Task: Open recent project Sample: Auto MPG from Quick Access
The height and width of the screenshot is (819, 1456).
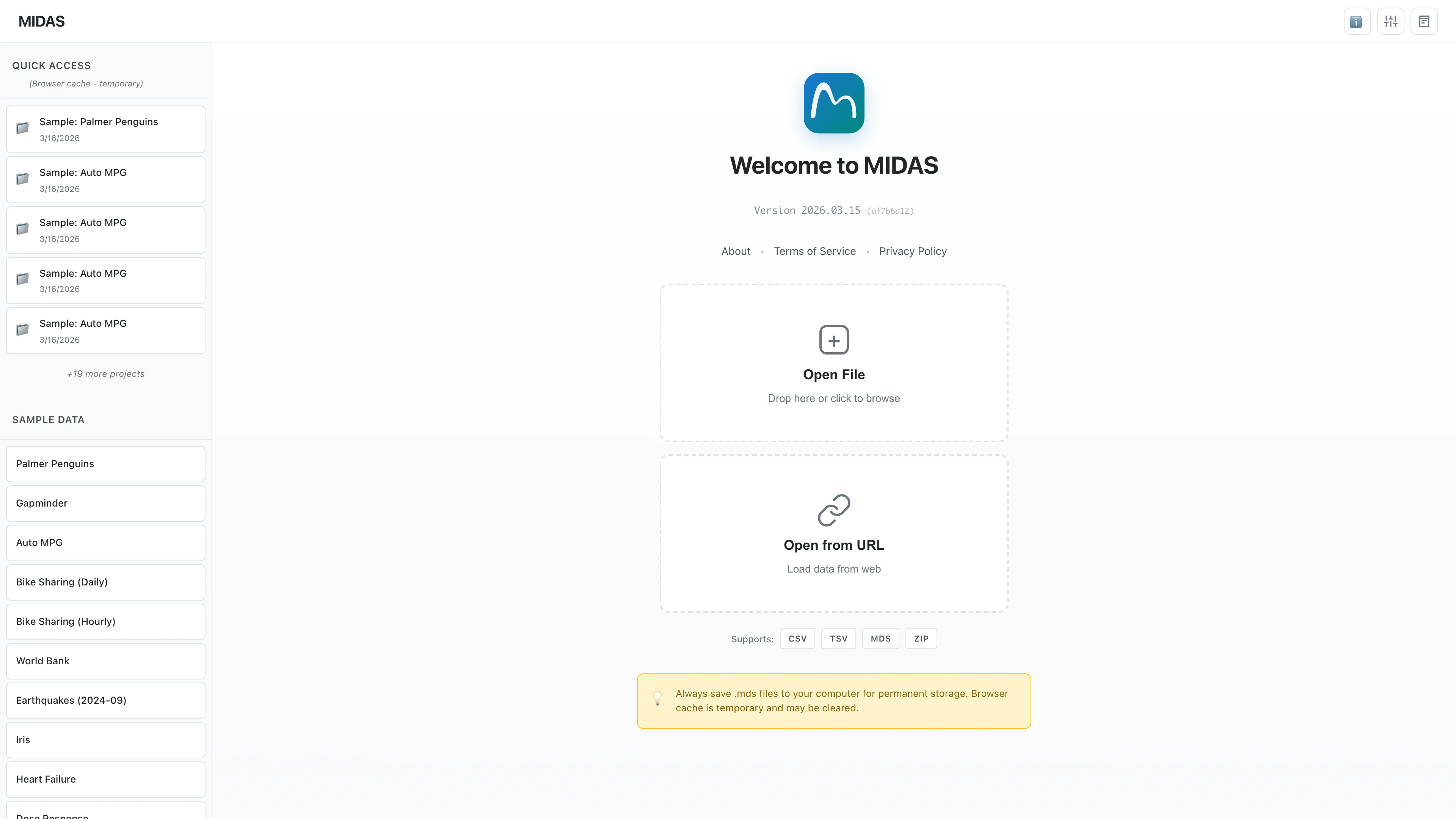Action: (105, 179)
